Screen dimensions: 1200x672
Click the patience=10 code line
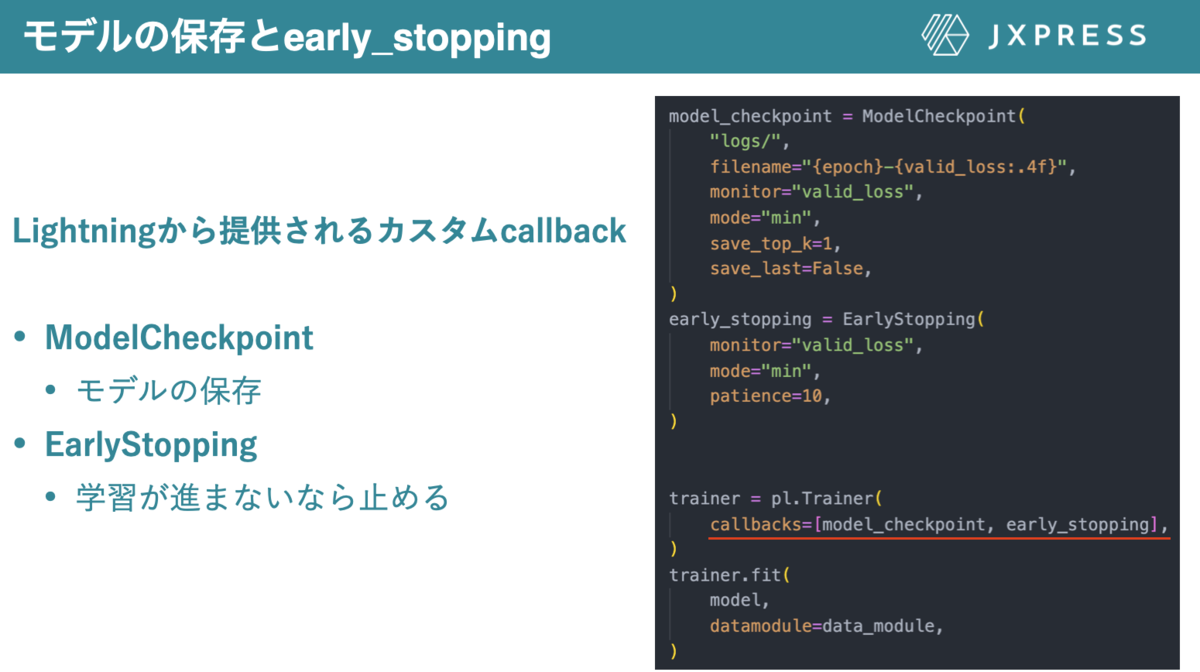coord(770,396)
